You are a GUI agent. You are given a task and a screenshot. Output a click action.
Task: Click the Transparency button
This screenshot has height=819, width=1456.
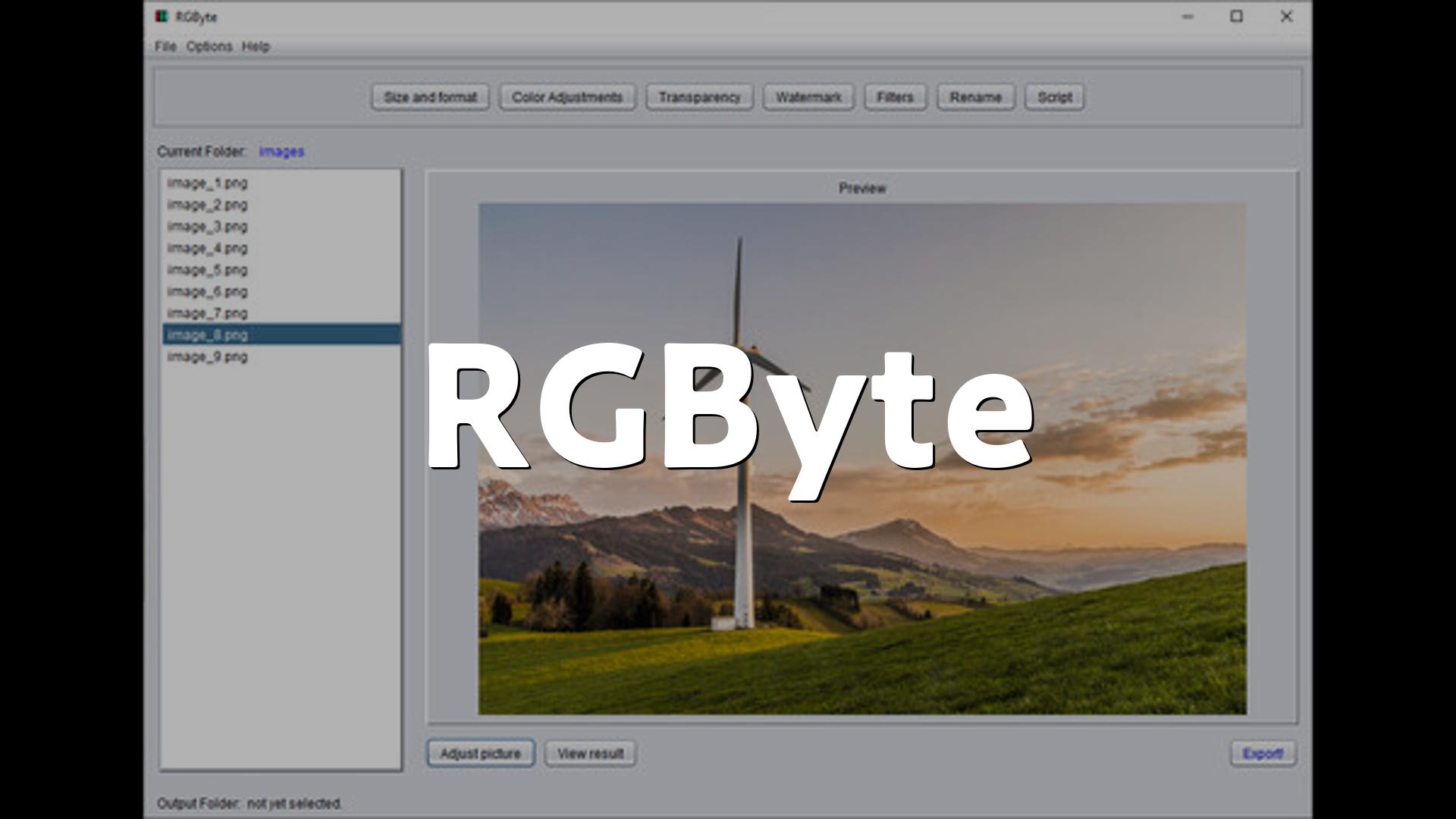(699, 97)
